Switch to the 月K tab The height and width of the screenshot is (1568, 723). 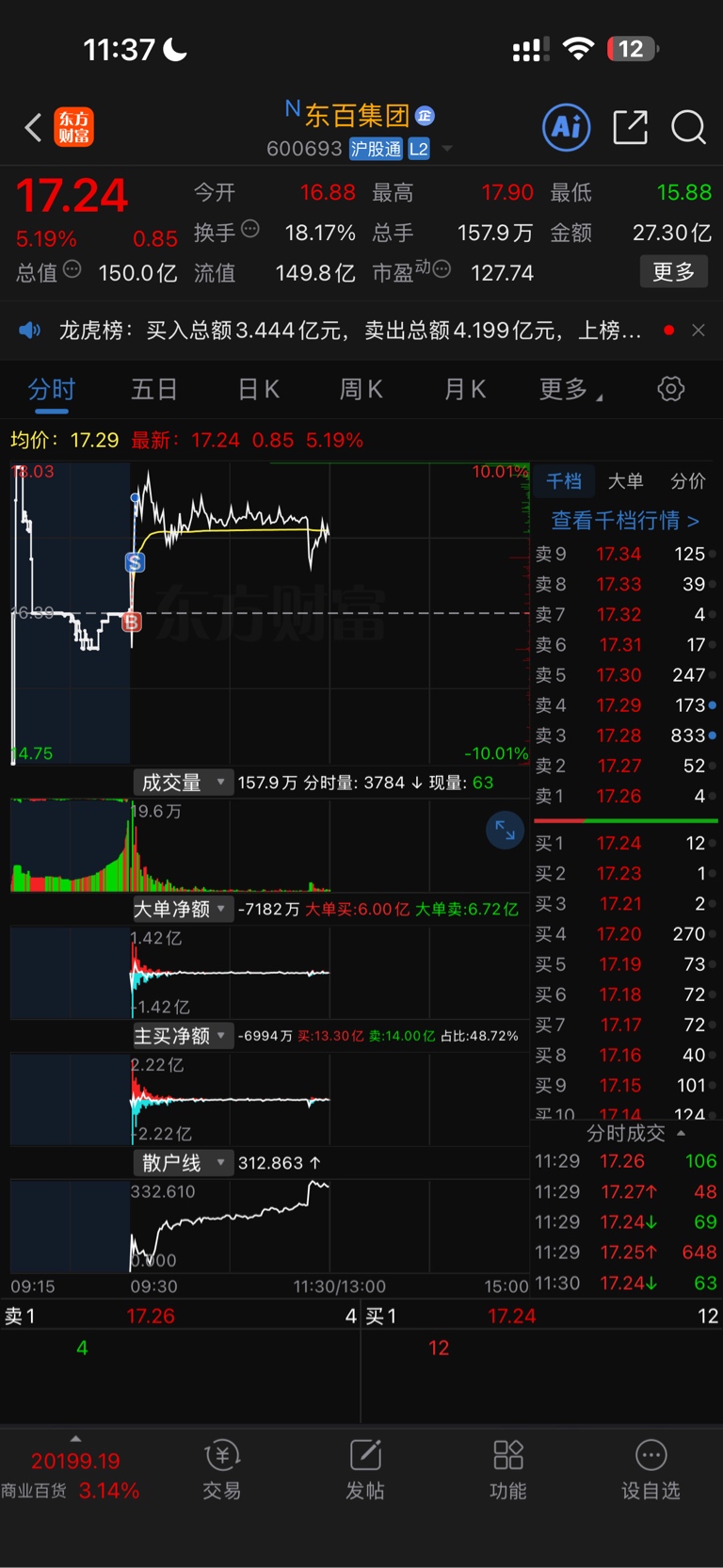[x=465, y=390]
